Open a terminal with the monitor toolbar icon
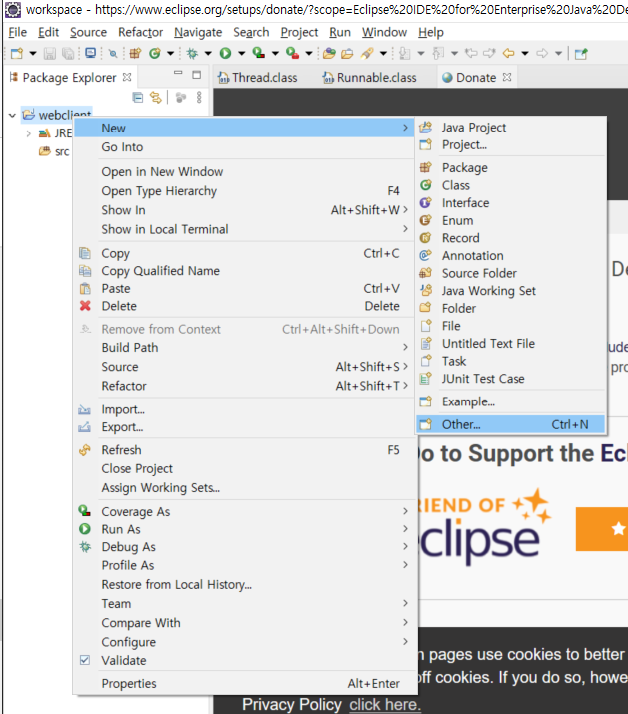628x714 pixels. point(91,53)
